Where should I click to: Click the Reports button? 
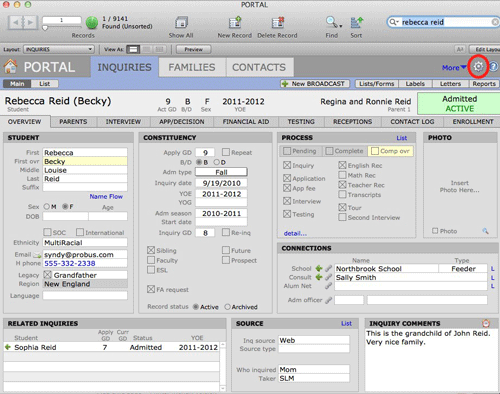click(x=484, y=84)
